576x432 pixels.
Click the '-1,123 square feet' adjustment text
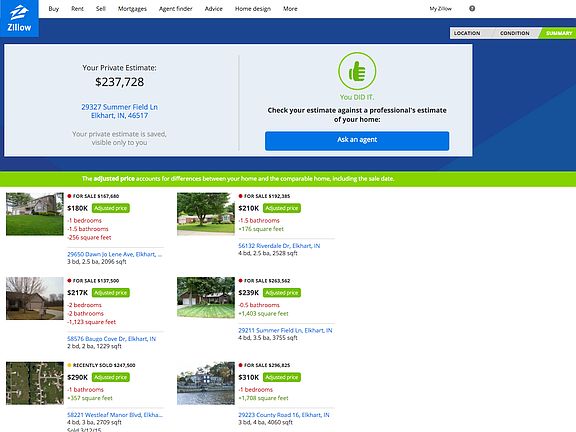click(x=91, y=322)
